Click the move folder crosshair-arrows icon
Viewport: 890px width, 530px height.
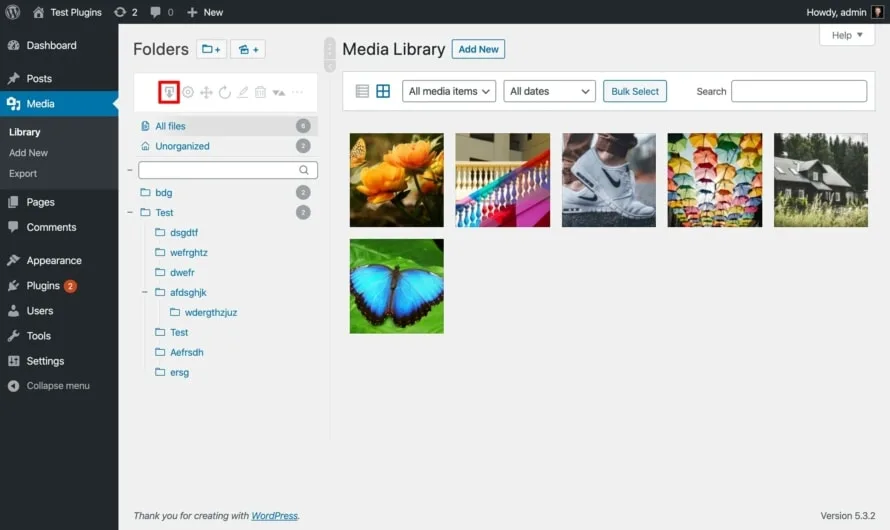pyautogui.click(x=206, y=92)
